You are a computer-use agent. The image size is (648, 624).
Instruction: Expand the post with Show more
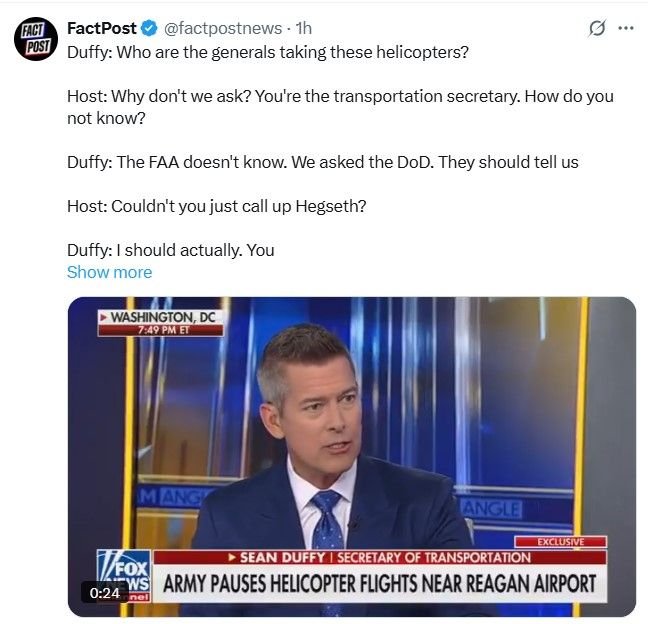(x=110, y=272)
